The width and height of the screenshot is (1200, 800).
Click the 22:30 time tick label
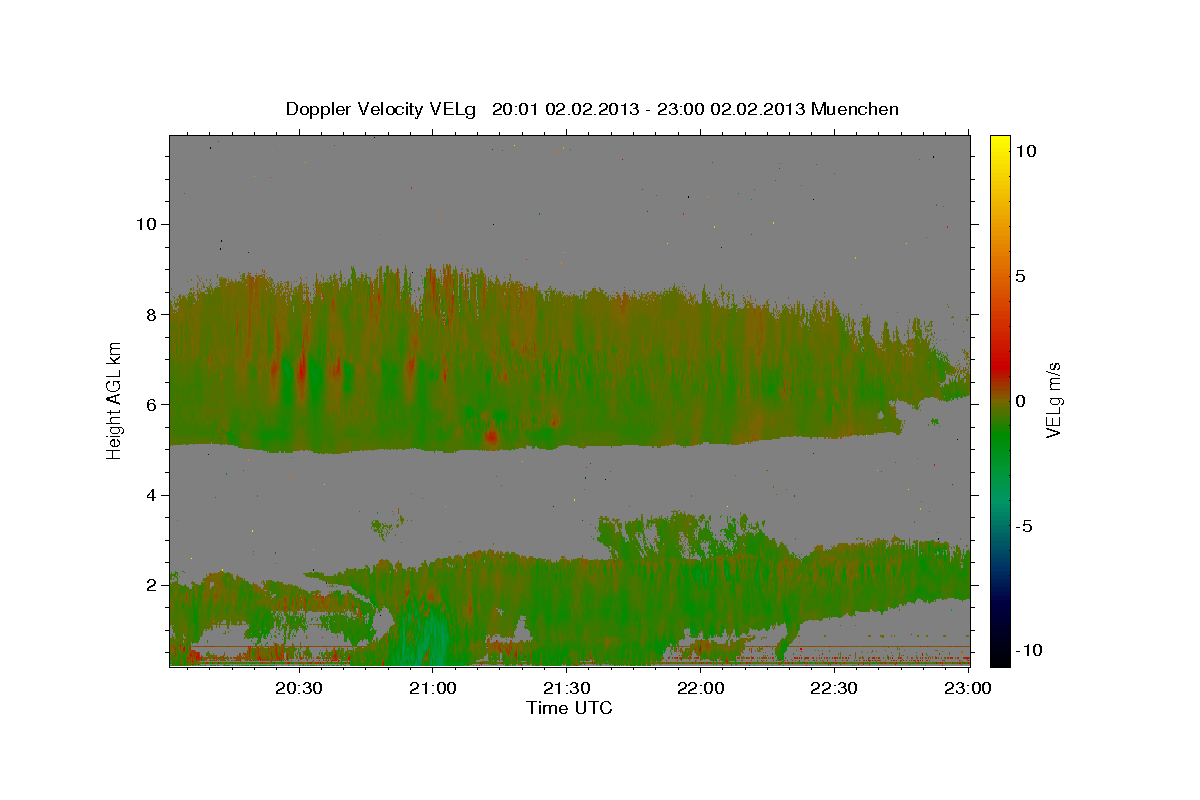[x=835, y=688]
